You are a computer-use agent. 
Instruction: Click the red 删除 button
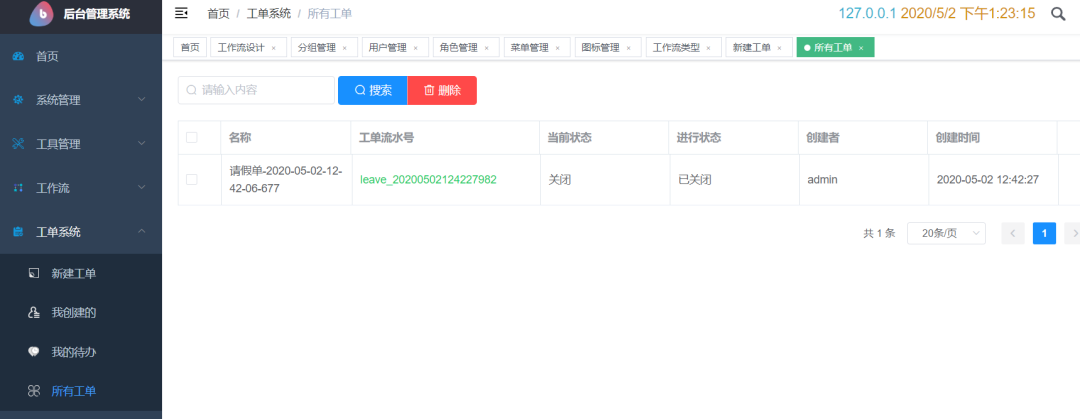(x=442, y=90)
